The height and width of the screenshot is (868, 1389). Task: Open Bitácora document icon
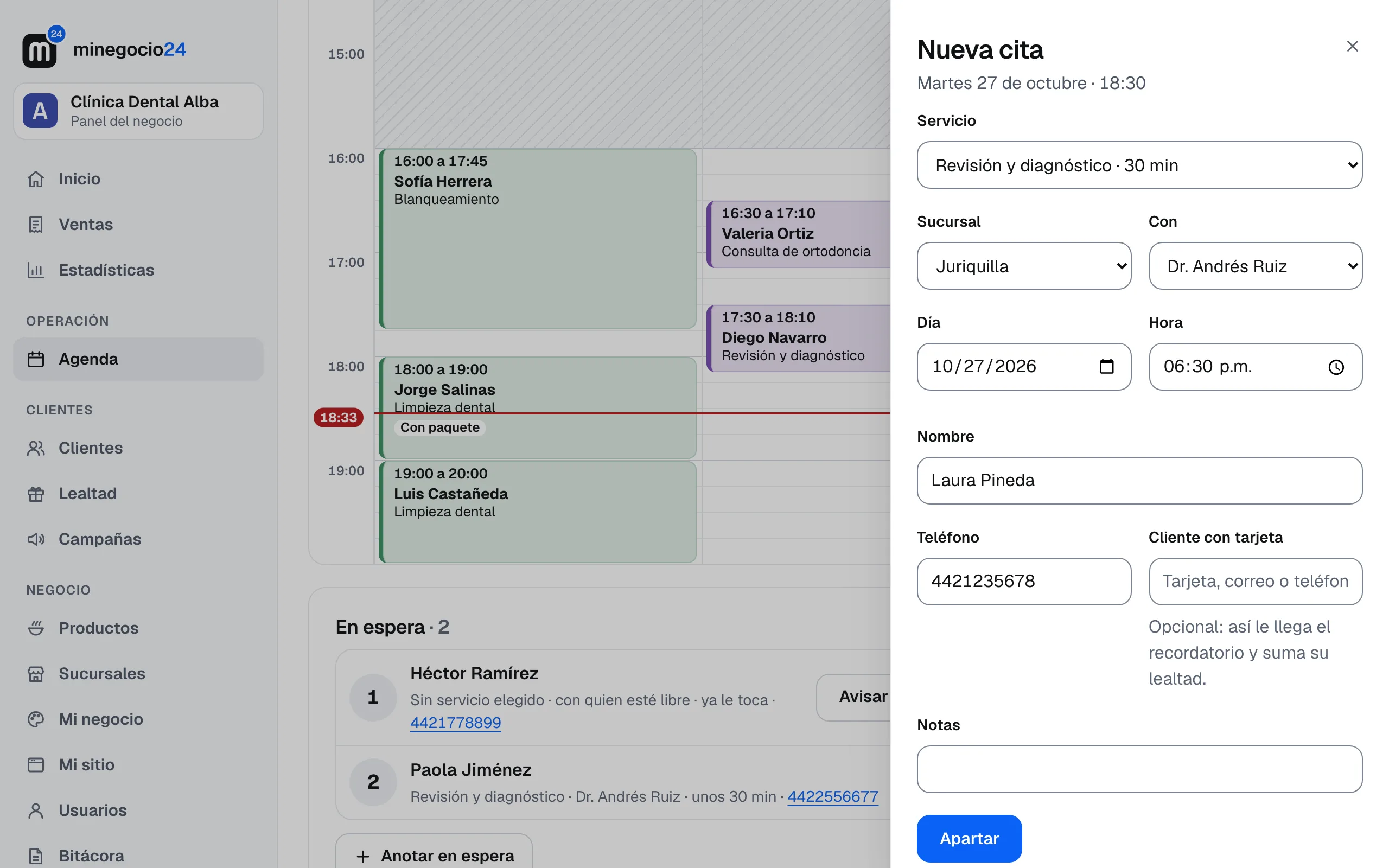pos(36,856)
